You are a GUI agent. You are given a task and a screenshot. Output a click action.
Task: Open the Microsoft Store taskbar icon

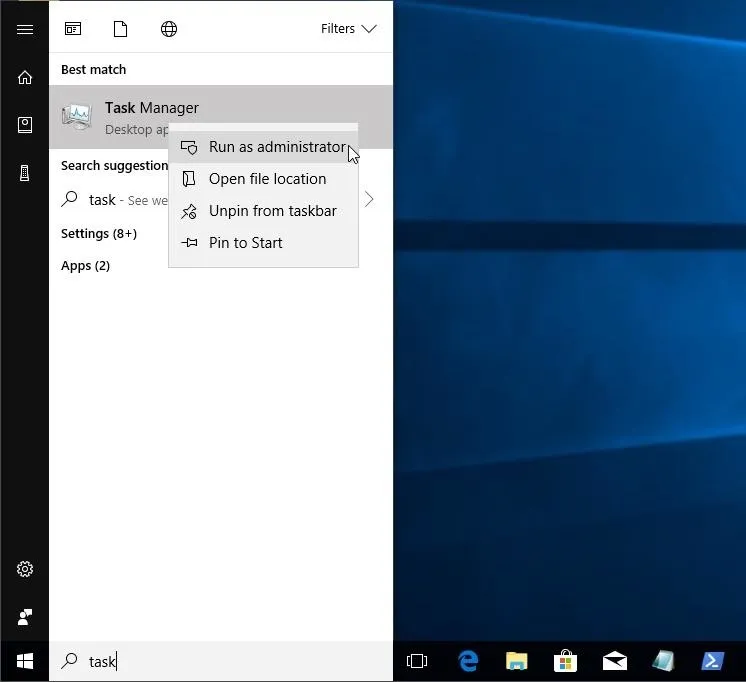566,661
